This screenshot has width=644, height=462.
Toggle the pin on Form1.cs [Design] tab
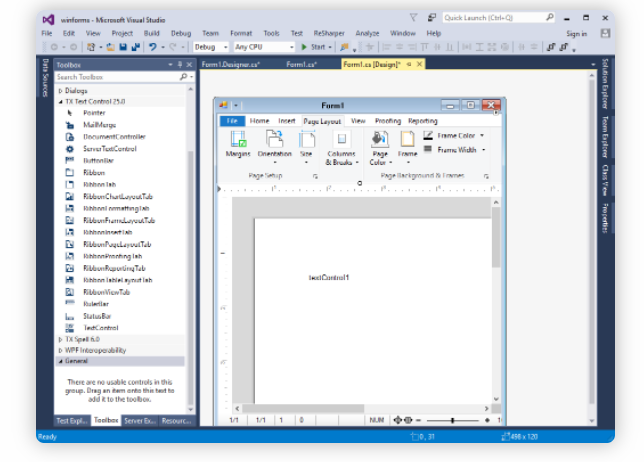click(409, 64)
